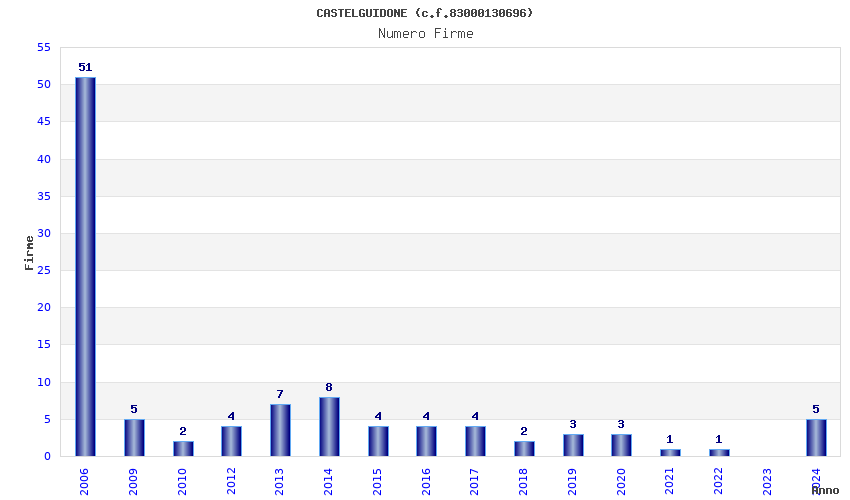The width and height of the screenshot is (850, 500).
Task: Click the x-axis label 2023
Action: [767, 482]
